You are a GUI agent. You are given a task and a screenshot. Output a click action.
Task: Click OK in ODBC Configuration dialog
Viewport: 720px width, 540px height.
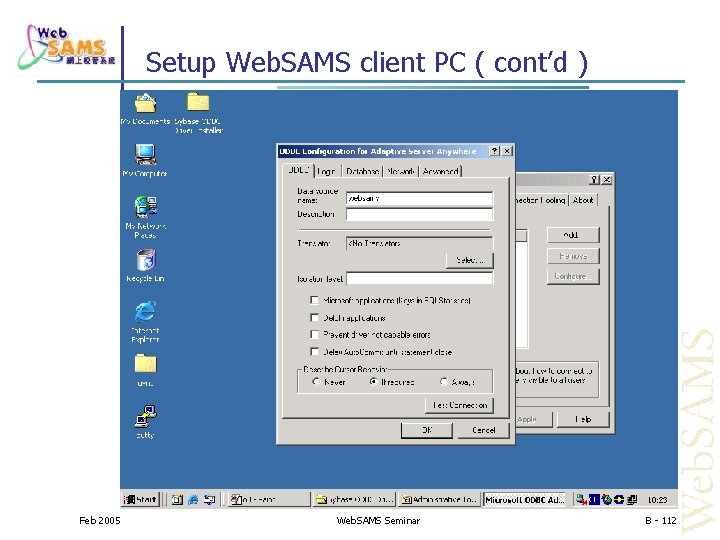[427, 430]
